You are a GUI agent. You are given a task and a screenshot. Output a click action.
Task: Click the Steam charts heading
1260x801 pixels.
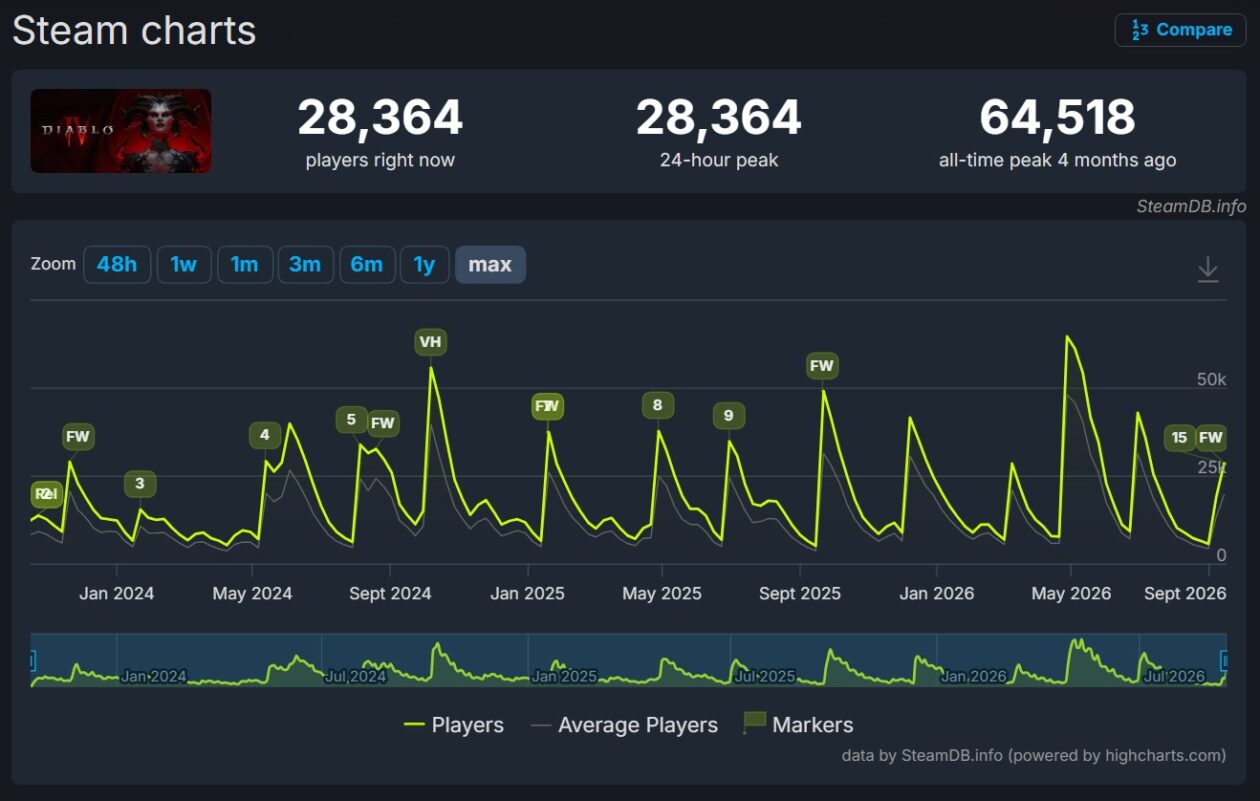click(x=134, y=30)
